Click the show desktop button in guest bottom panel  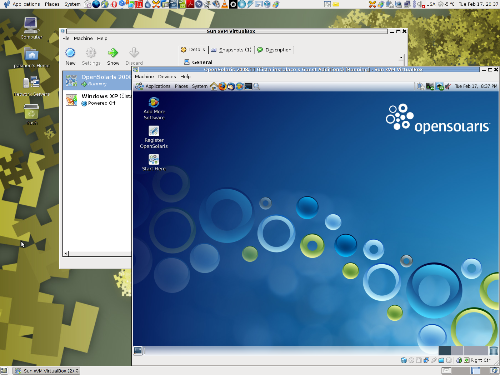coord(138,350)
